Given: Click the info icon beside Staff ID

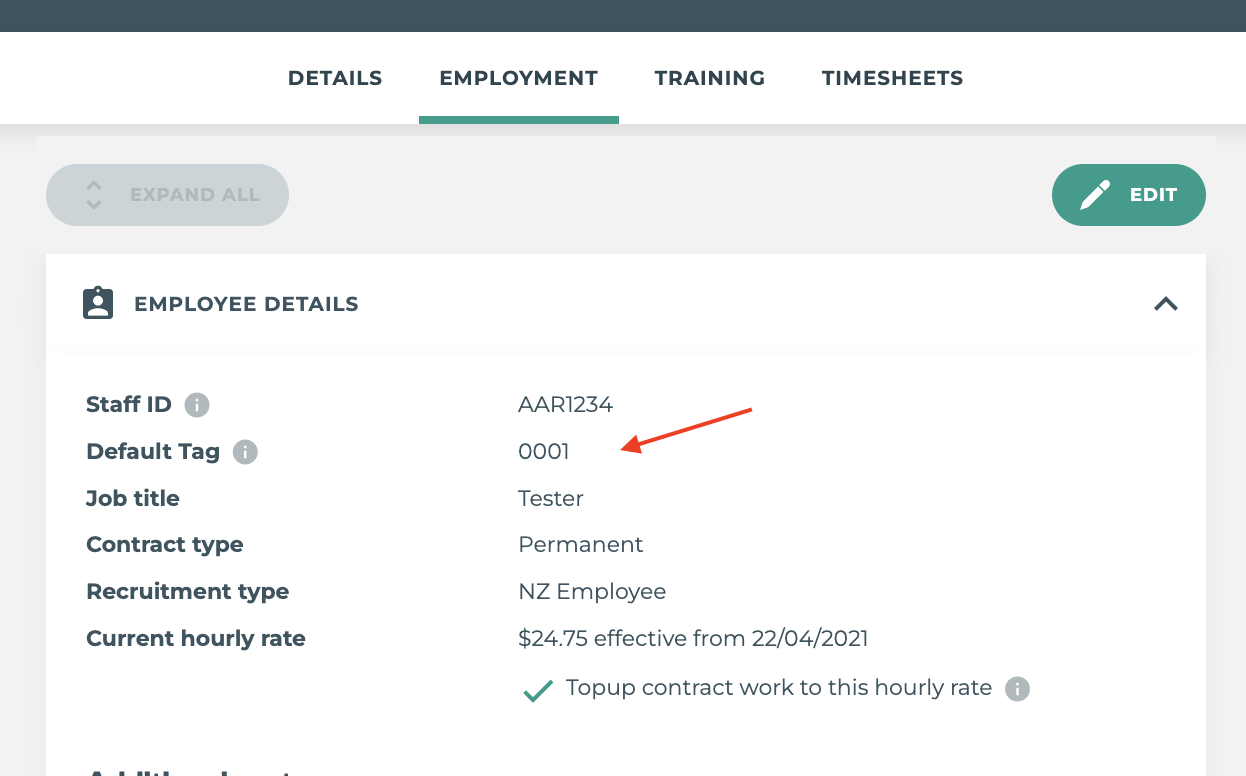Looking at the screenshot, I should pyautogui.click(x=197, y=405).
